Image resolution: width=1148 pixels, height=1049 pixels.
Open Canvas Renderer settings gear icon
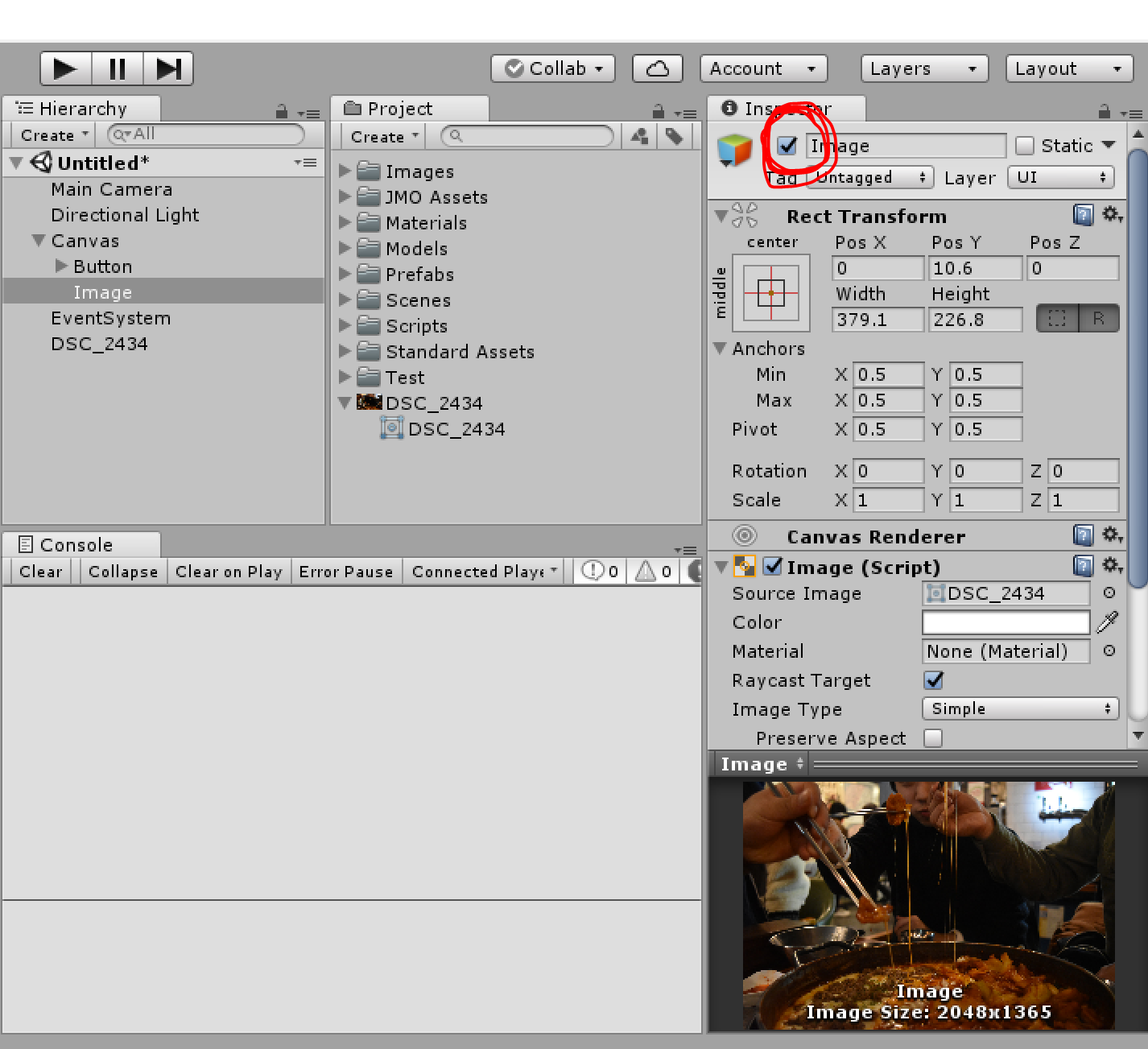pyautogui.click(x=1112, y=535)
